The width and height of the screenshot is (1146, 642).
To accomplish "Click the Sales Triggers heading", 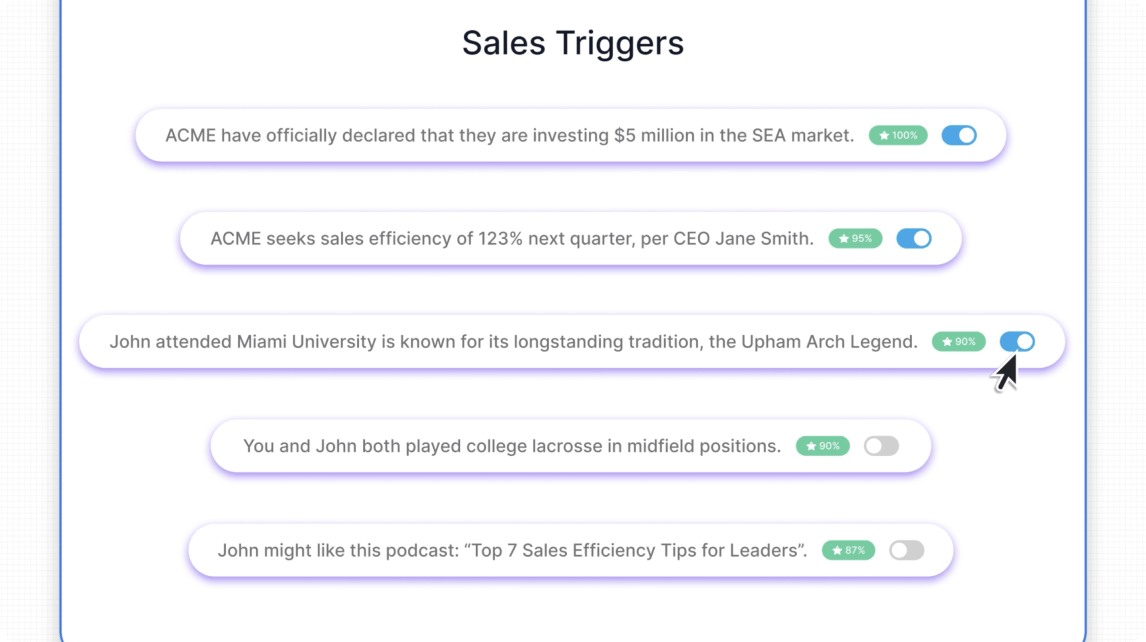I will tap(573, 43).
